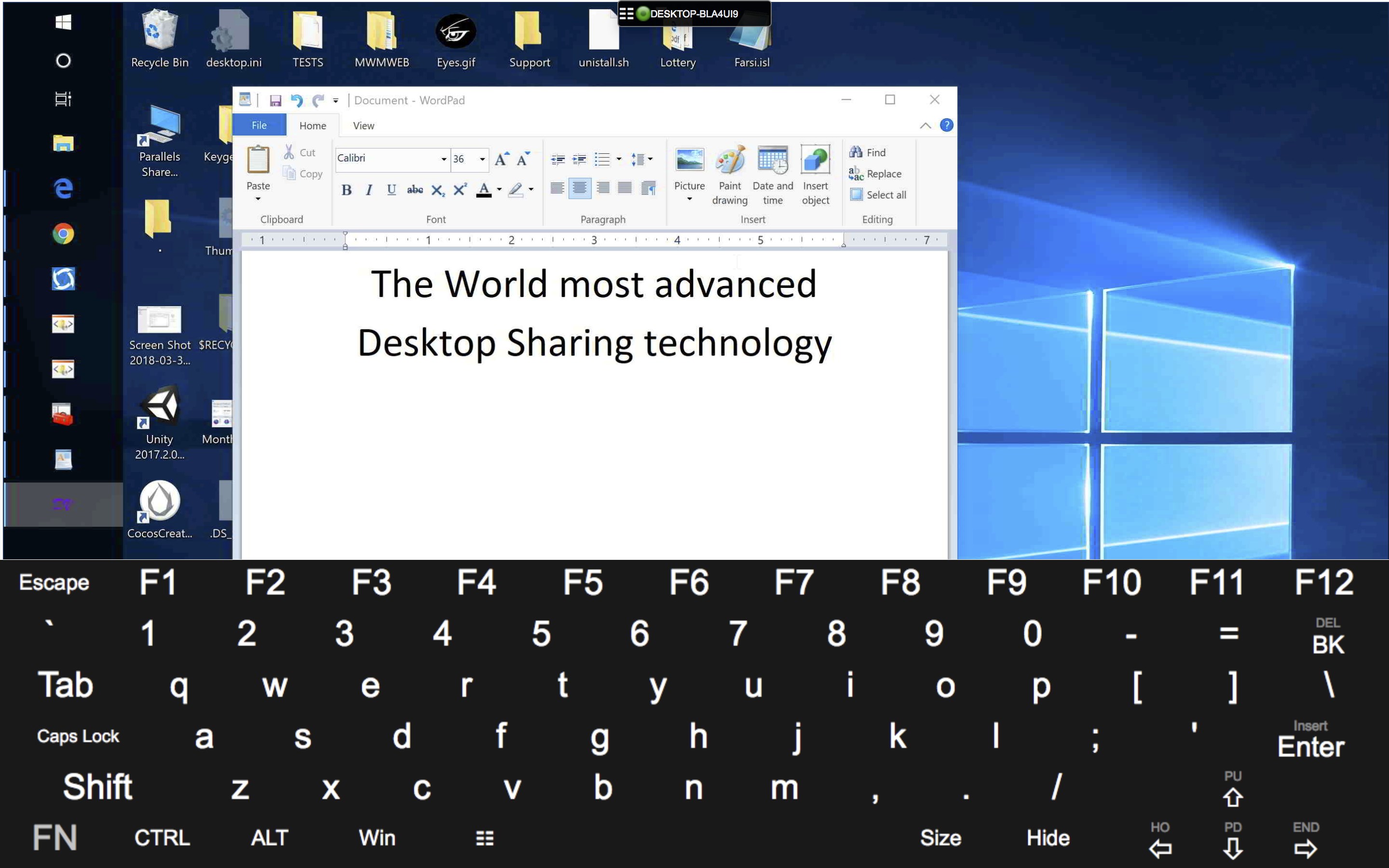Image resolution: width=1389 pixels, height=868 pixels.
Task: Open the File menu tab
Action: 259,125
